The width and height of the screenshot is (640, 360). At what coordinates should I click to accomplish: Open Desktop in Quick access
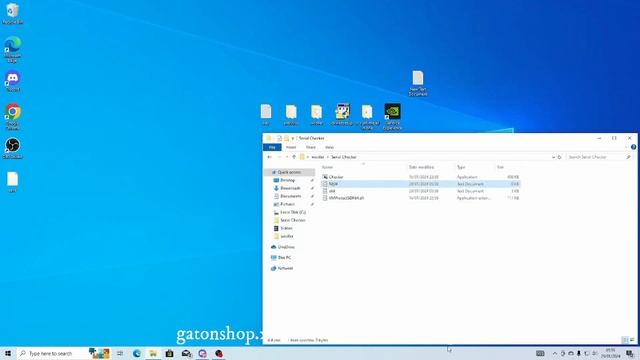point(287,180)
